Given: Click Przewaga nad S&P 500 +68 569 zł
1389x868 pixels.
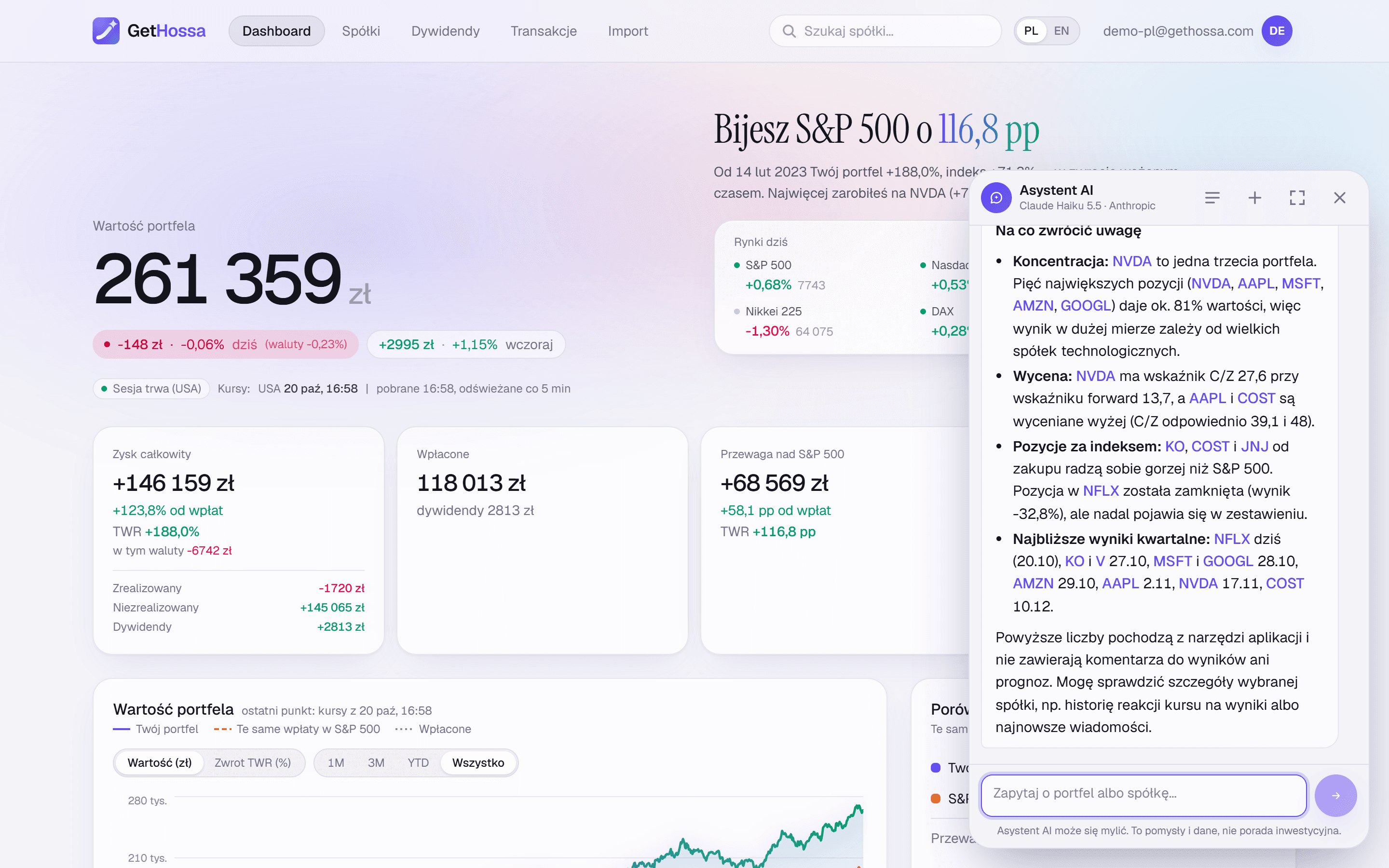Looking at the screenshot, I should click(774, 483).
